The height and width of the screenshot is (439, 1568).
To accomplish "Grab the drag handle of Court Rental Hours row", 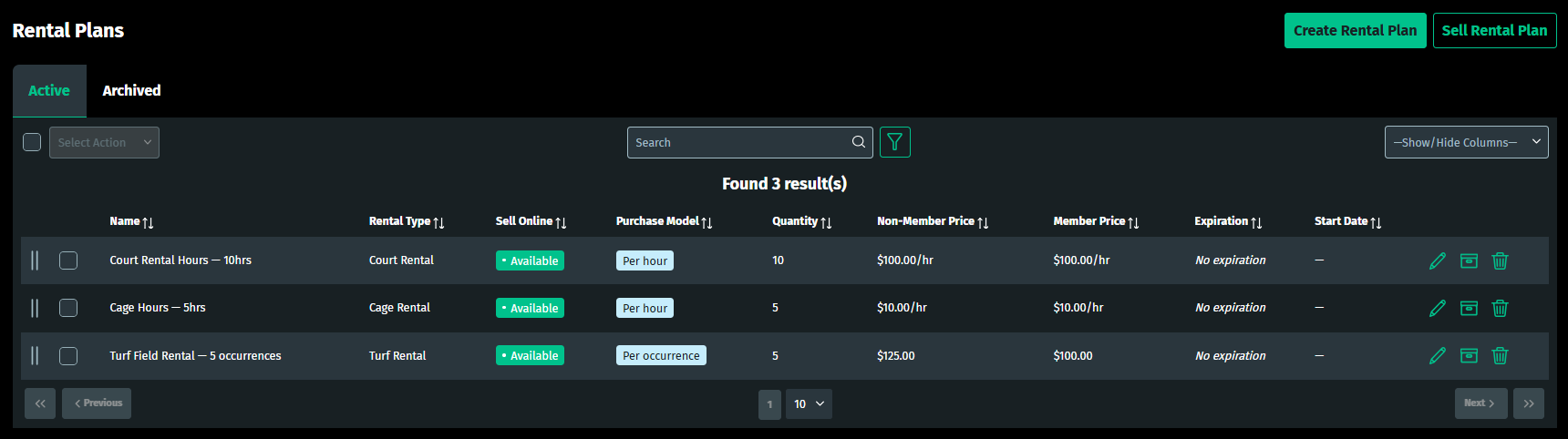I will (x=35, y=260).
